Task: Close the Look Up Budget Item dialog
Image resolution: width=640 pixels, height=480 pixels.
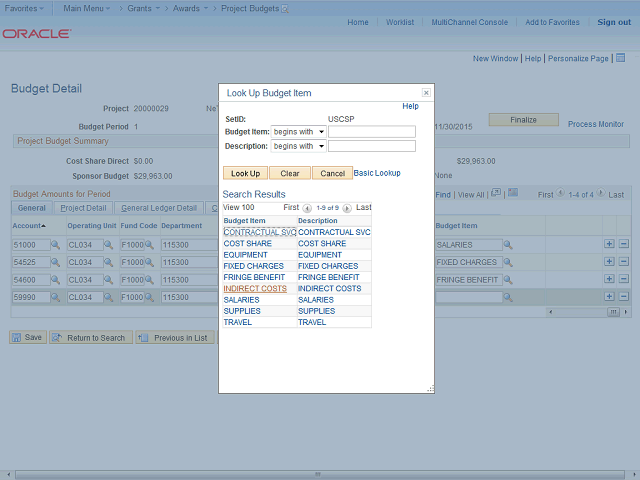Action: coord(426,92)
